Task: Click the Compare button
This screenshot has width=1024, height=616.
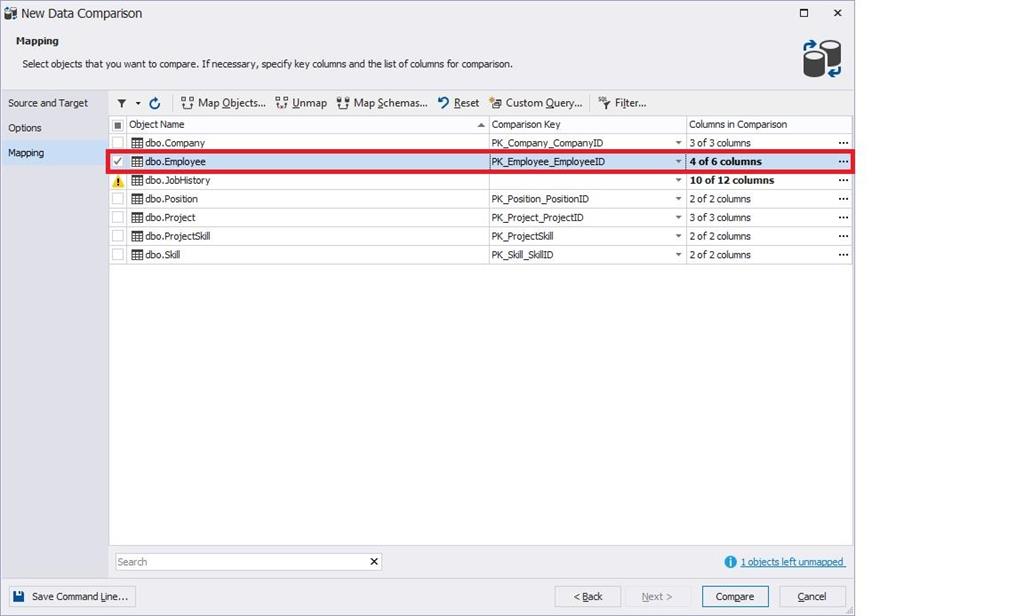Action: 734,596
